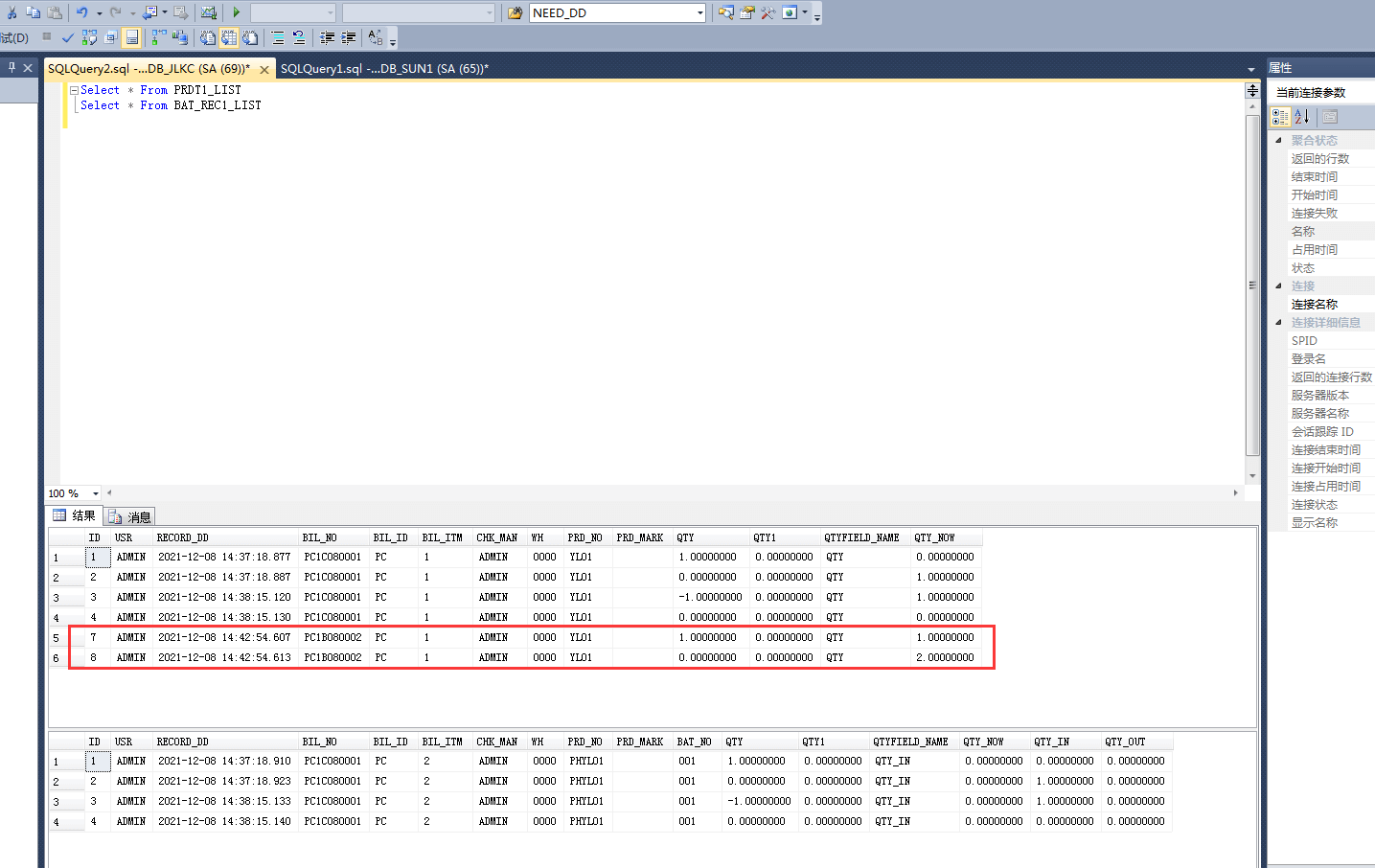Open the 100 % zoom dropdown
This screenshot has height=868, width=1375.
(95, 493)
